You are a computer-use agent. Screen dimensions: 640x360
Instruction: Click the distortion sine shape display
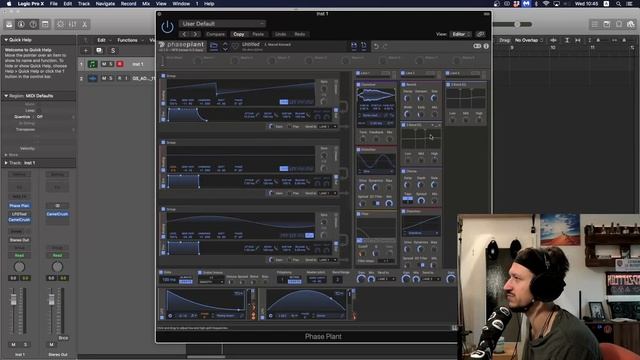tap(376, 164)
